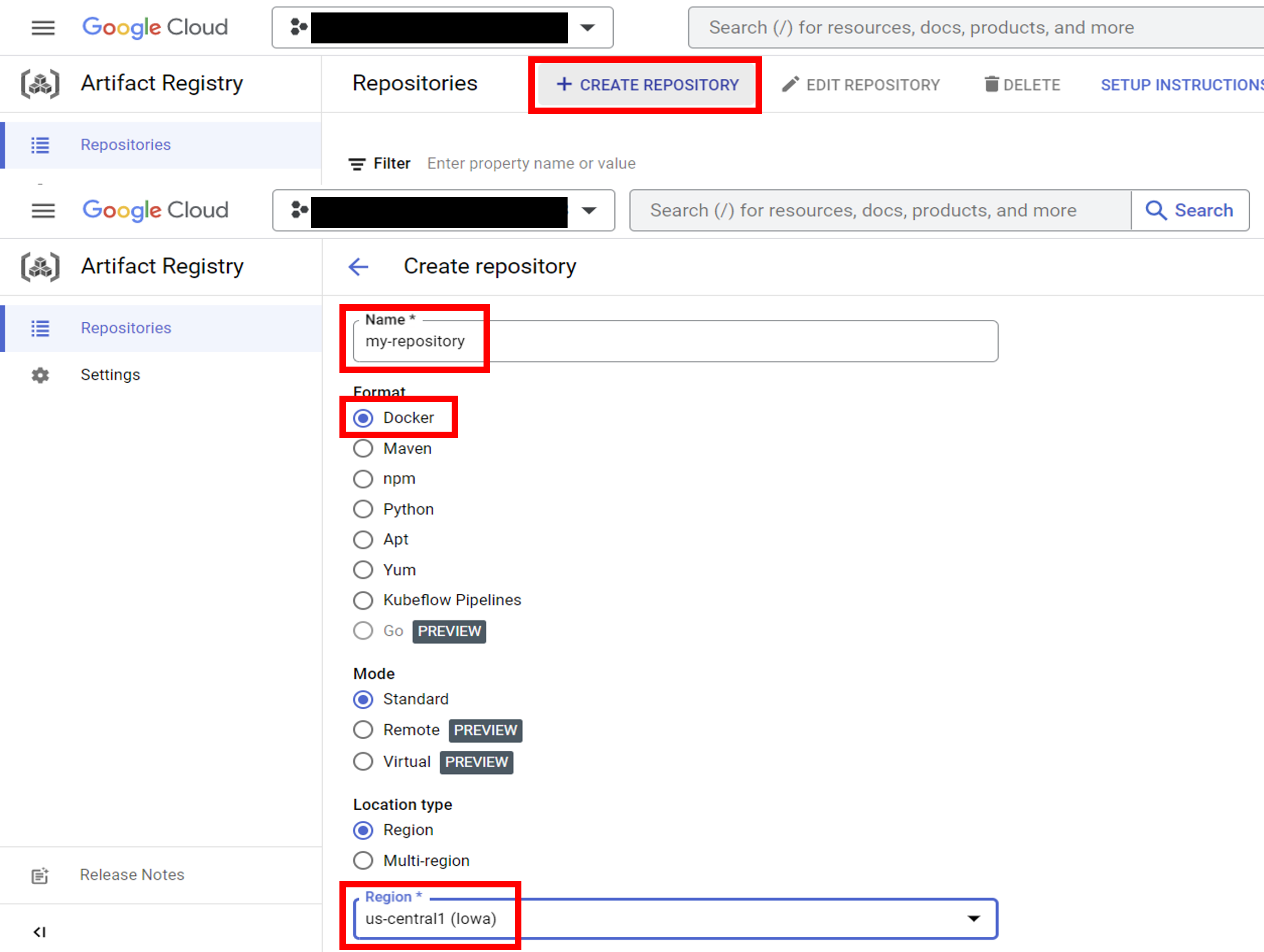Screen dimensions: 1264x952
Task: Click EDIT REPOSITORY
Action: 860,84
